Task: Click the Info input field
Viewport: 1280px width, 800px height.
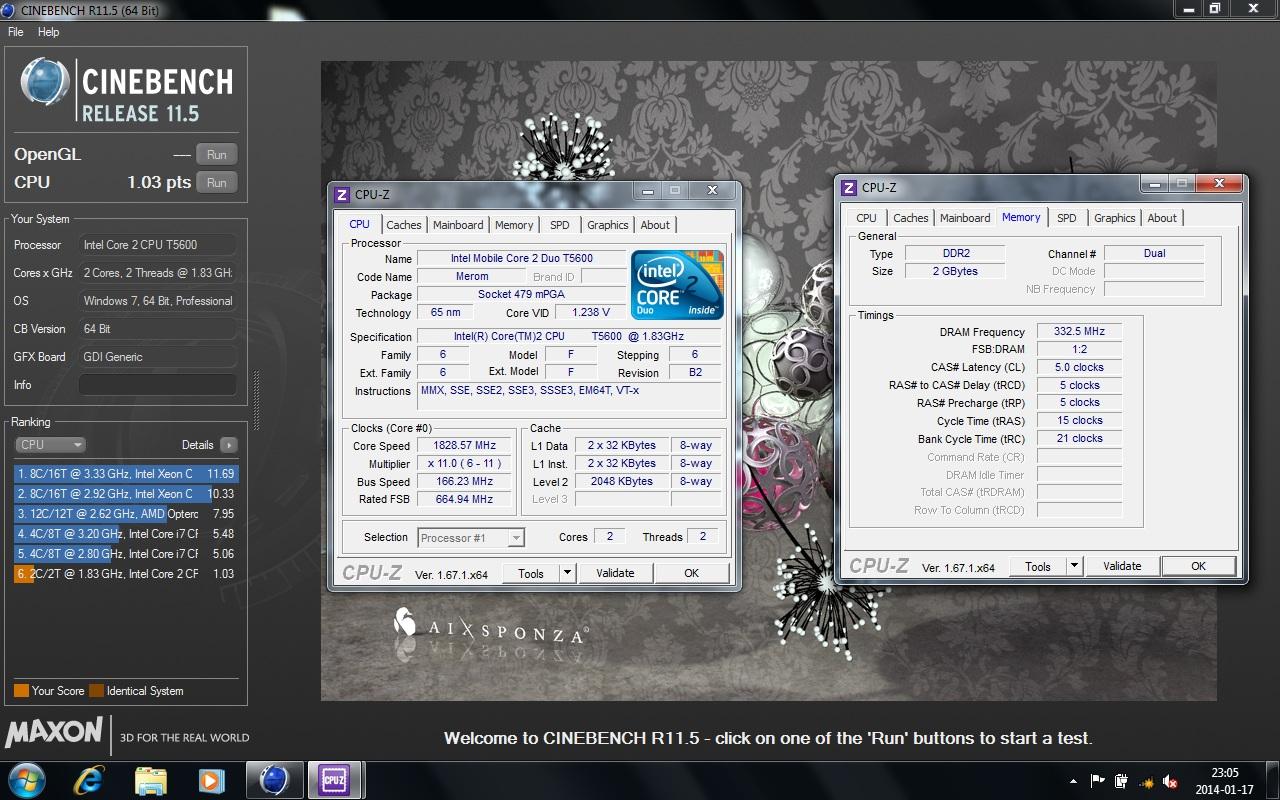Action: 158,385
